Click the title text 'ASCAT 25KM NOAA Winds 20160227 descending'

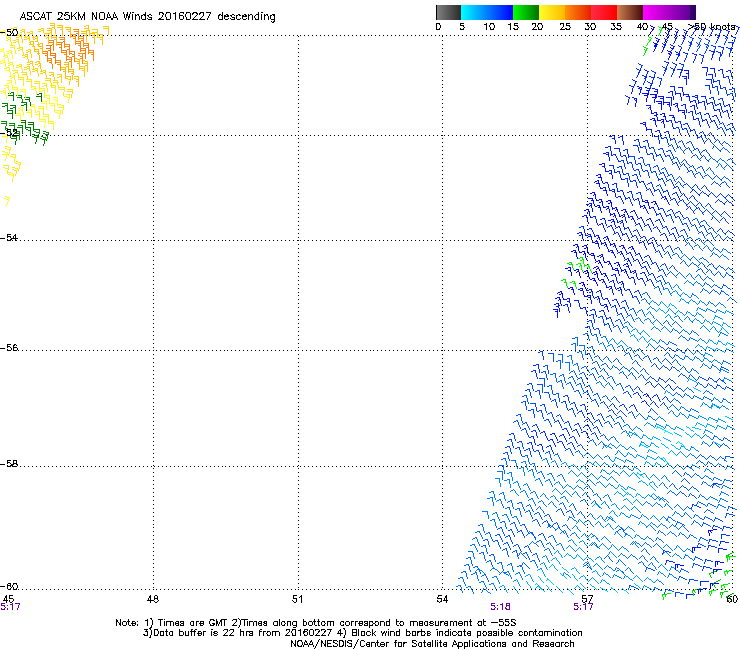(147, 17)
